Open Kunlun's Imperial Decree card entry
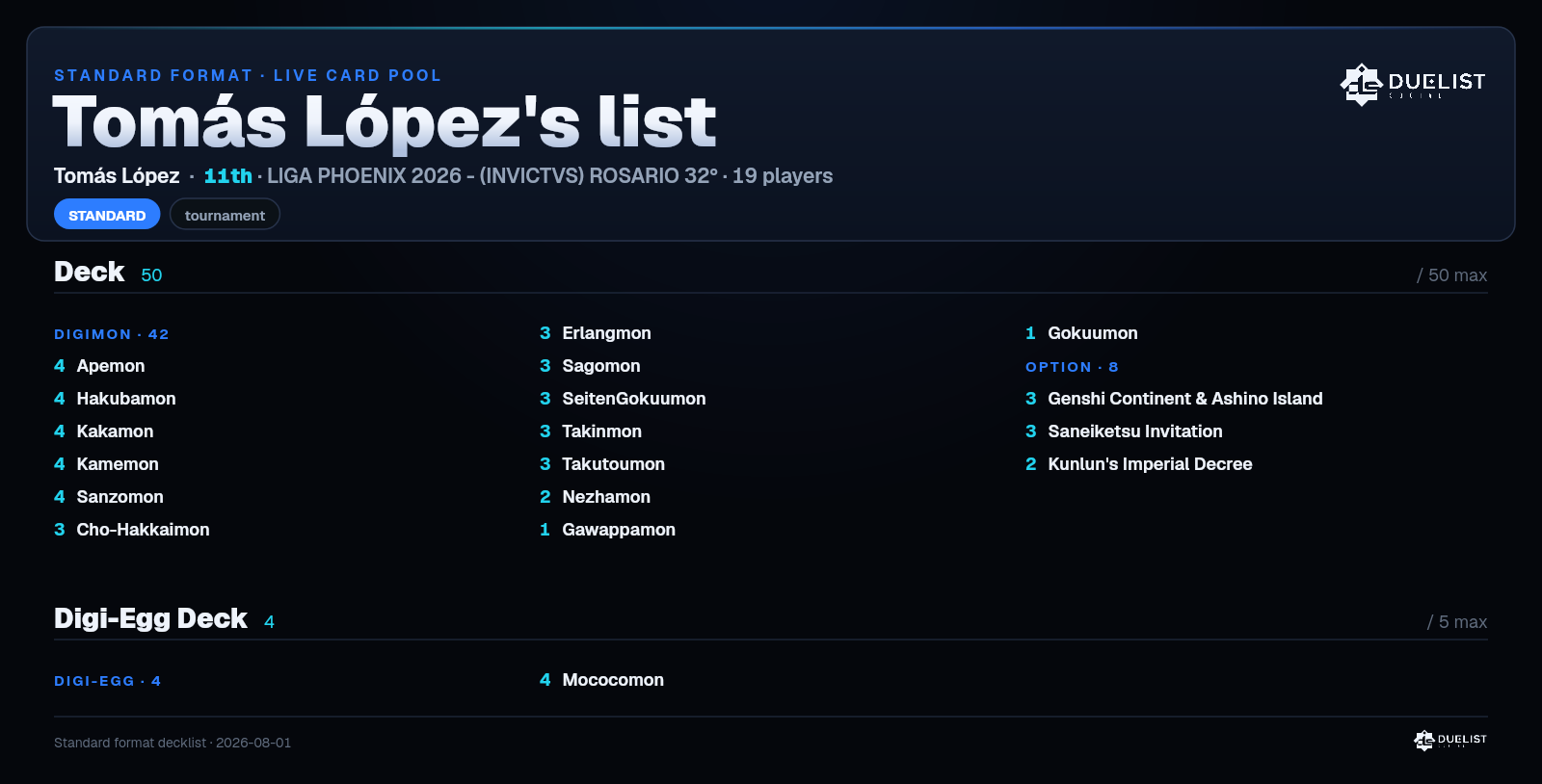This screenshot has width=1542, height=784. pos(1139,464)
